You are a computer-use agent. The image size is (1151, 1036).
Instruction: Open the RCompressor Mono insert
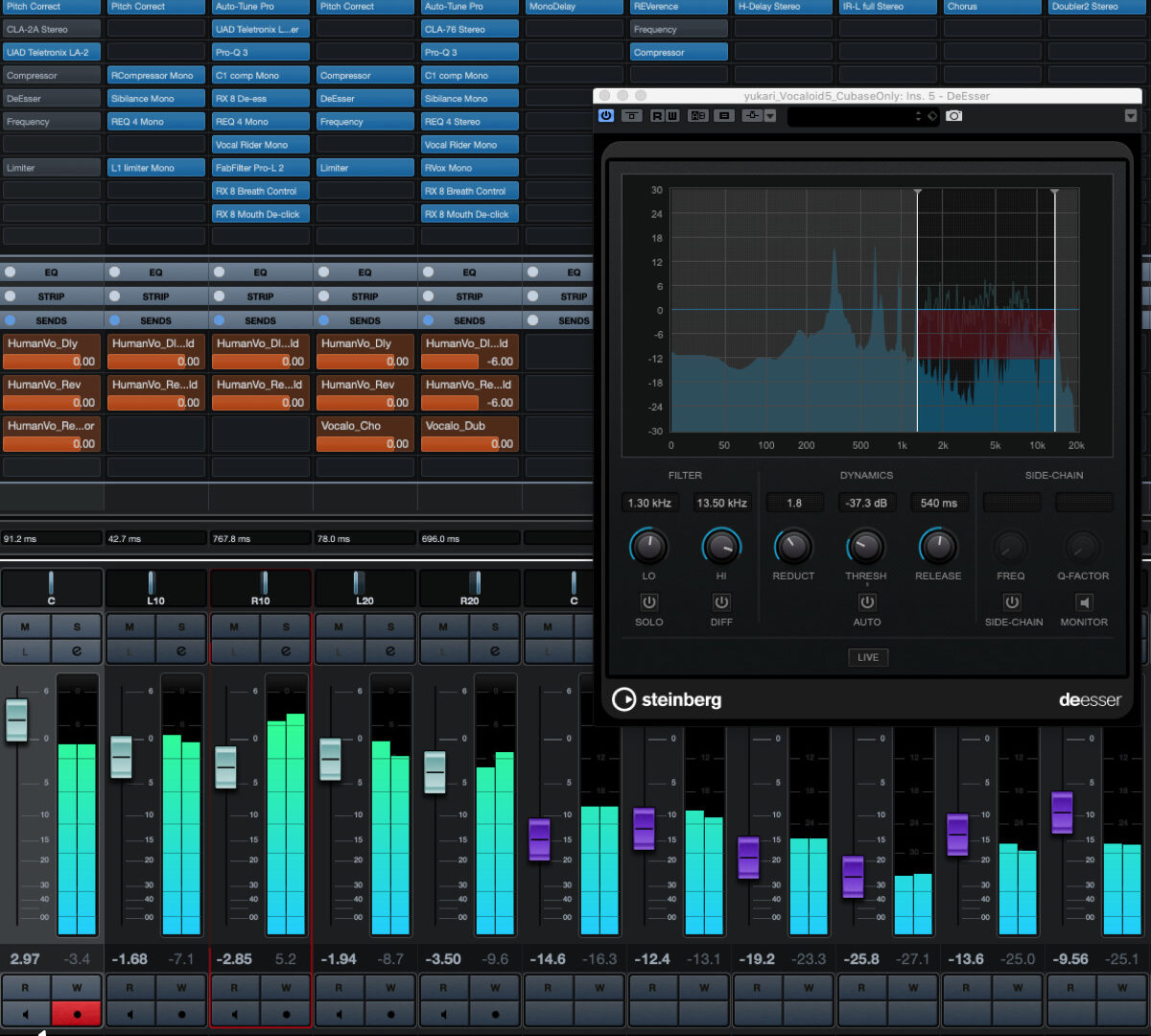coord(156,76)
